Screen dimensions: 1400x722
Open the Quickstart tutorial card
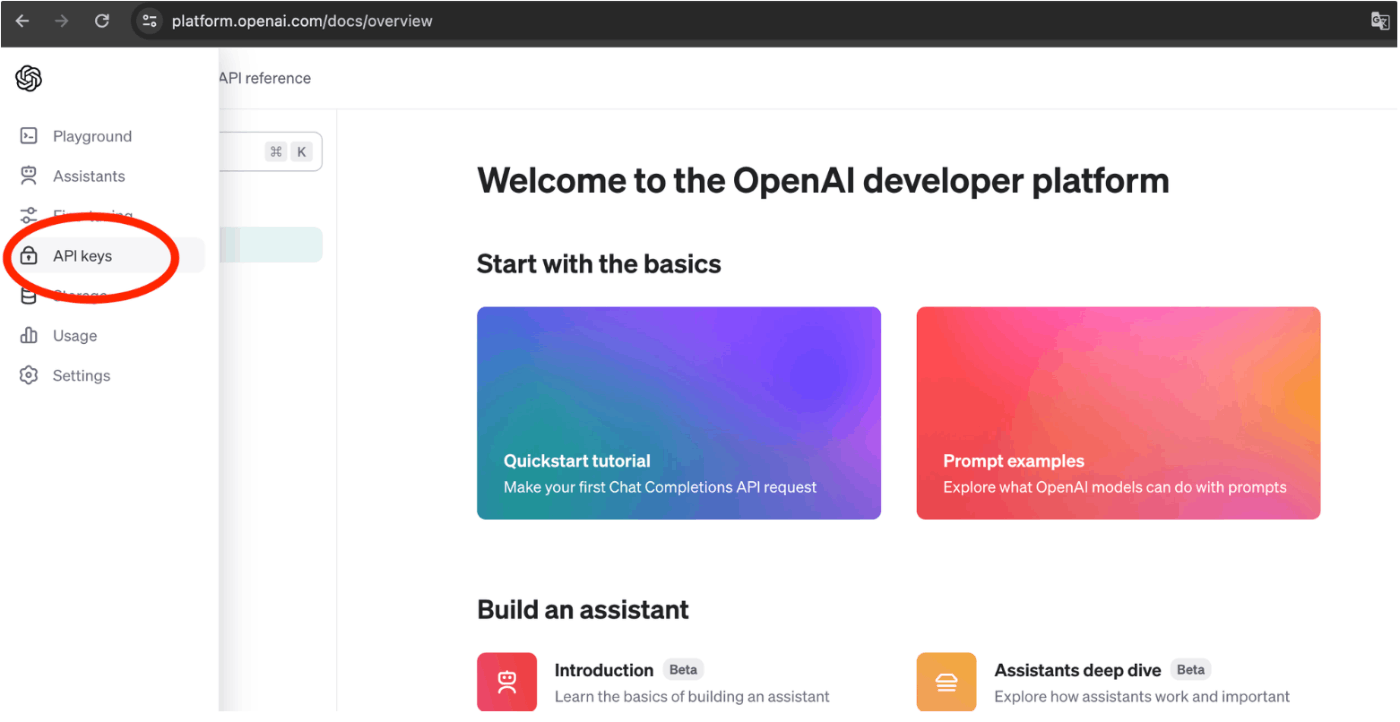[679, 413]
